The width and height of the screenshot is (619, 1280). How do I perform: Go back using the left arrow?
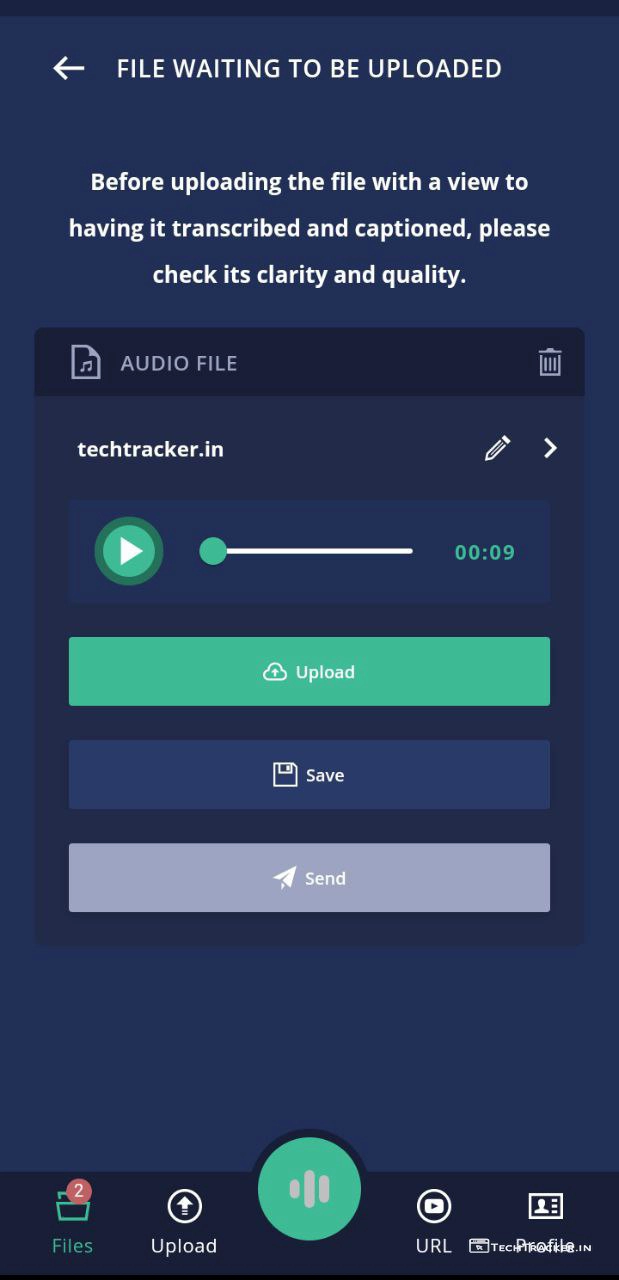click(68, 68)
